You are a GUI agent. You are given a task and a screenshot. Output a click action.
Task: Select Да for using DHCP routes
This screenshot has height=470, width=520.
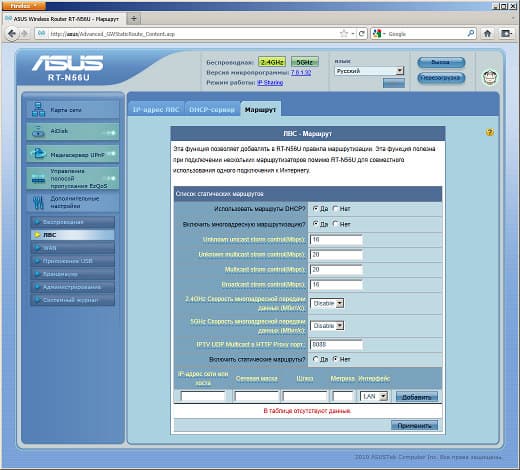tap(315, 209)
